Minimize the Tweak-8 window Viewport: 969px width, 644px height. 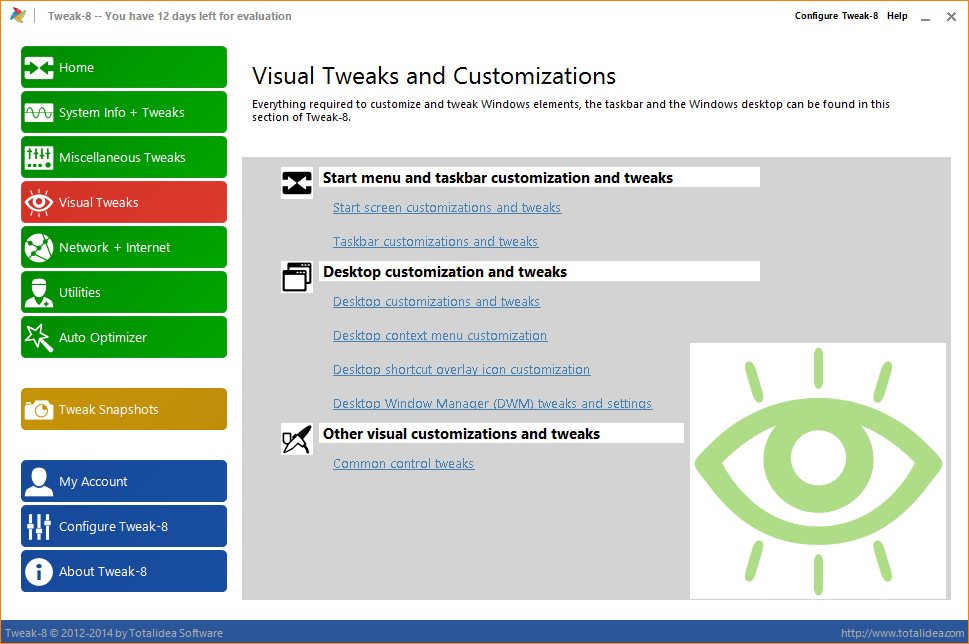[925, 17]
